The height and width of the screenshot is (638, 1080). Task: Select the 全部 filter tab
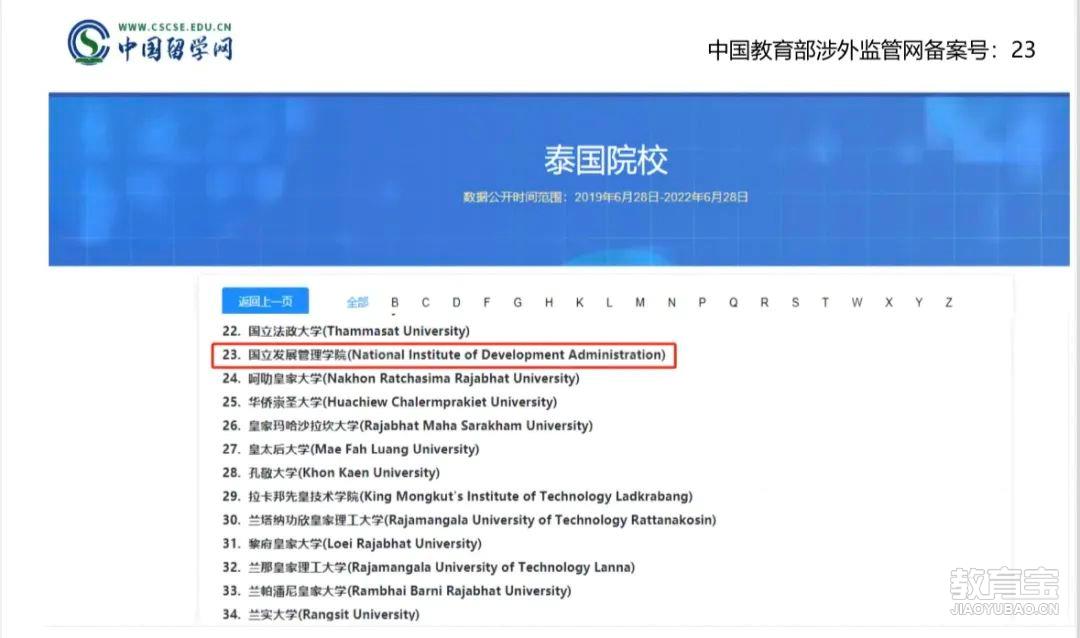pos(357,302)
